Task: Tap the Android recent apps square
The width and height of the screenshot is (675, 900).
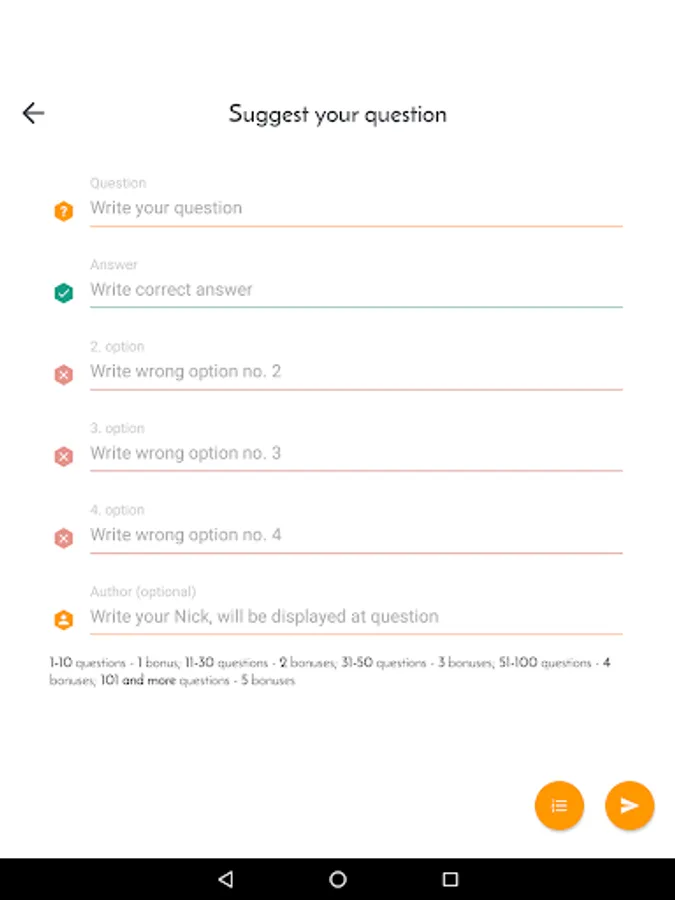Action: [451, 879]
